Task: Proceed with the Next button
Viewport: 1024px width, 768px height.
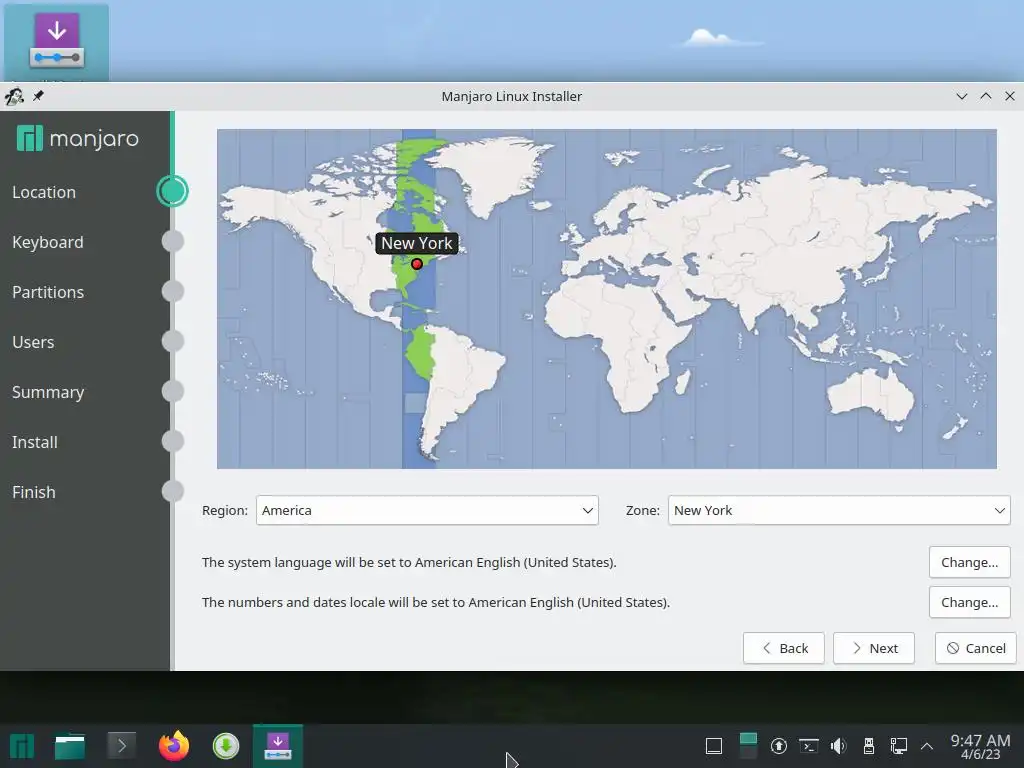Action: coord(874,648)
